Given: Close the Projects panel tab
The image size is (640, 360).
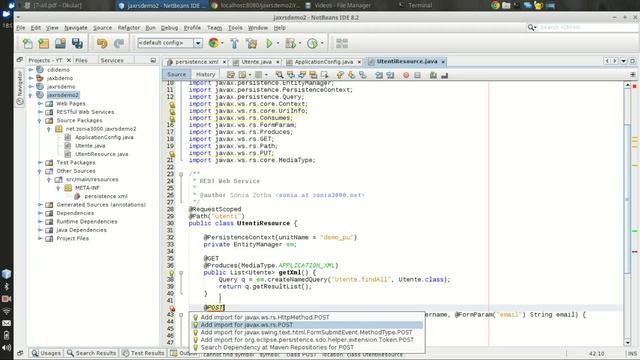Looking at the screenshot, I should 69,60.
